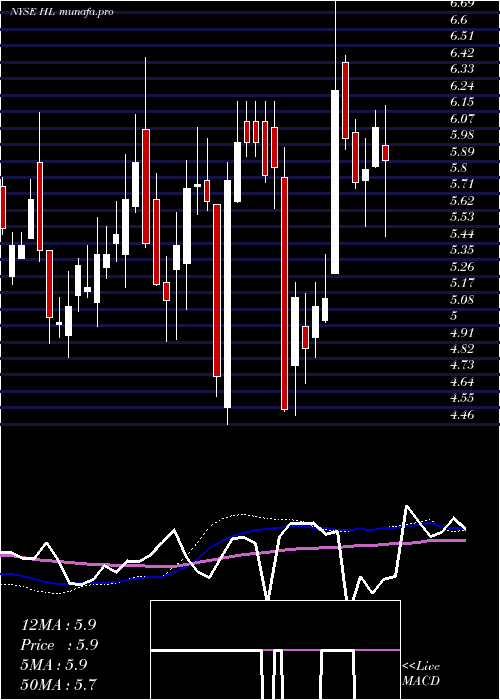
Task: Click the NYSE HL munafa.pro chart title
Action: [62, 12]
